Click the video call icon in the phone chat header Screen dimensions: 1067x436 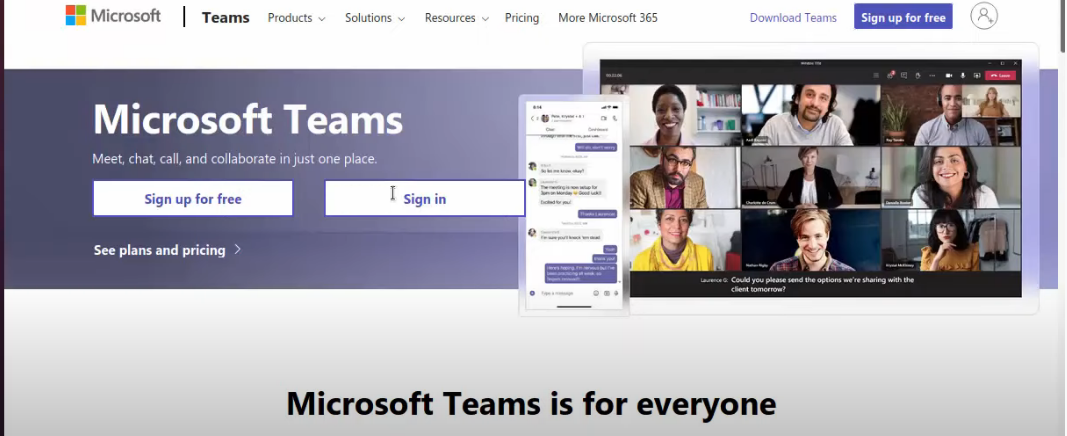(603, 118)
